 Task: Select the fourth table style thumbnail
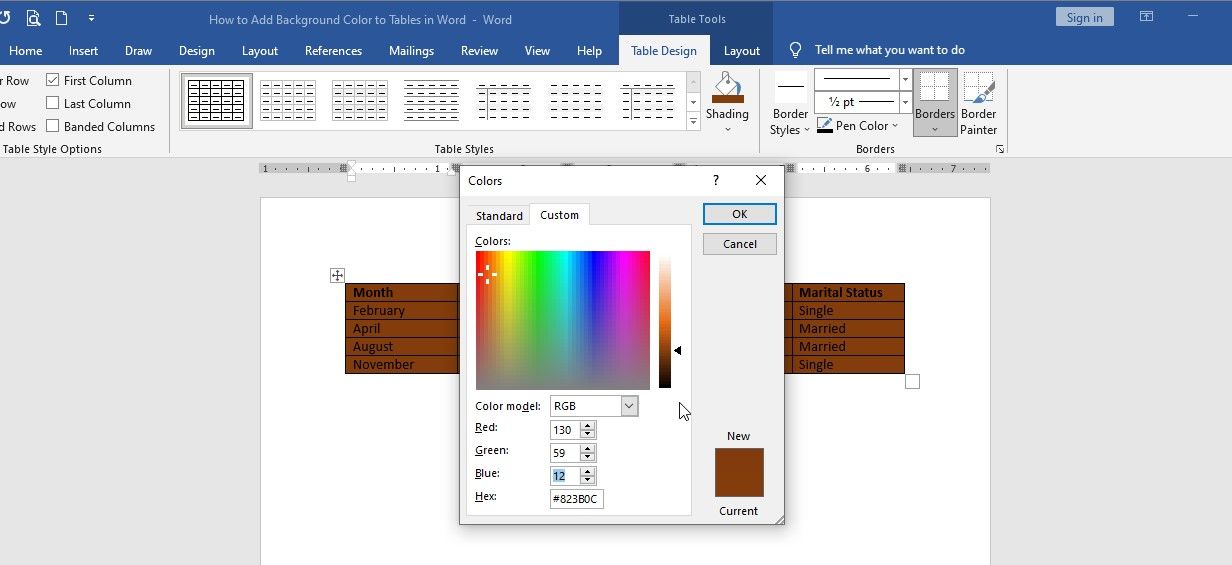coord(431,101)
